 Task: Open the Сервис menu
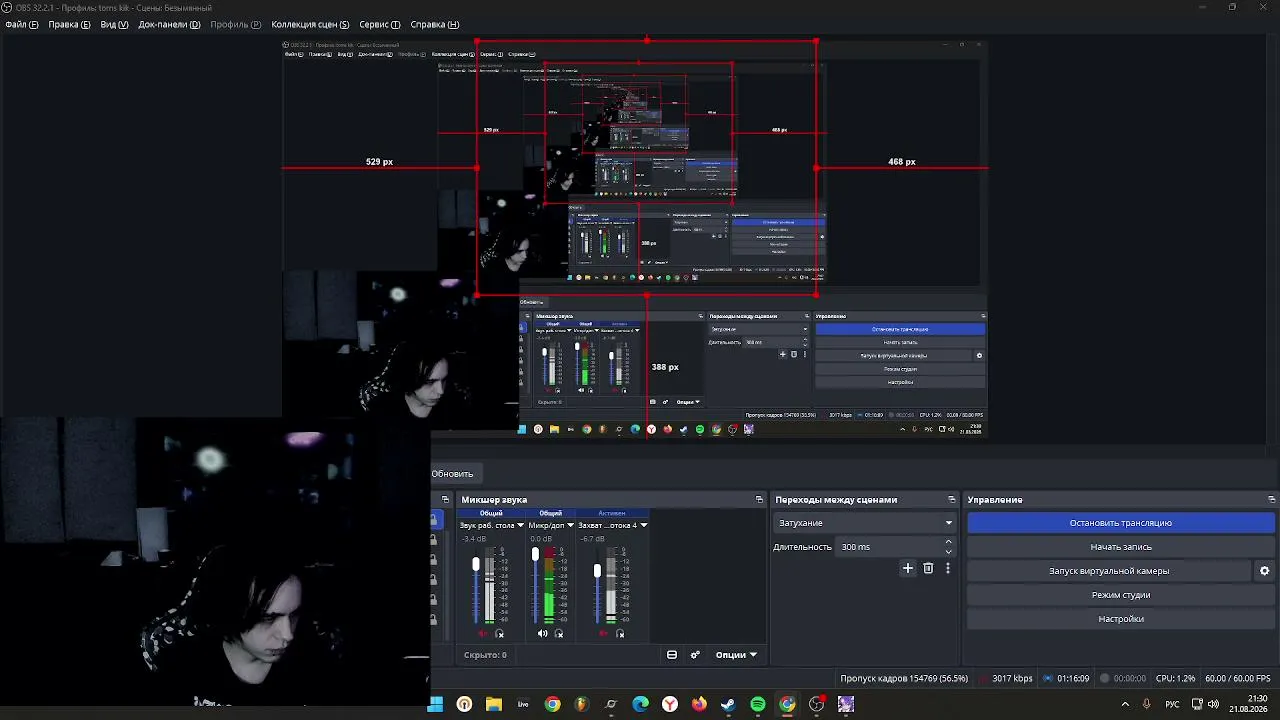coord(380,24)
